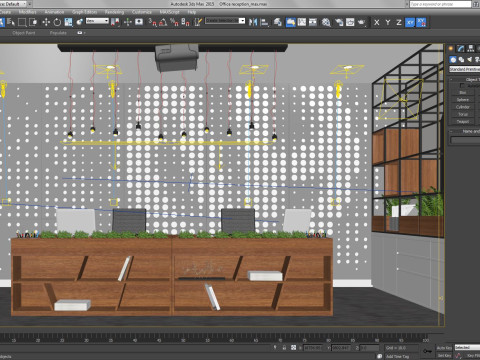
Task: Open the Rendered Frame Window icon
Action: pos(350,22)
